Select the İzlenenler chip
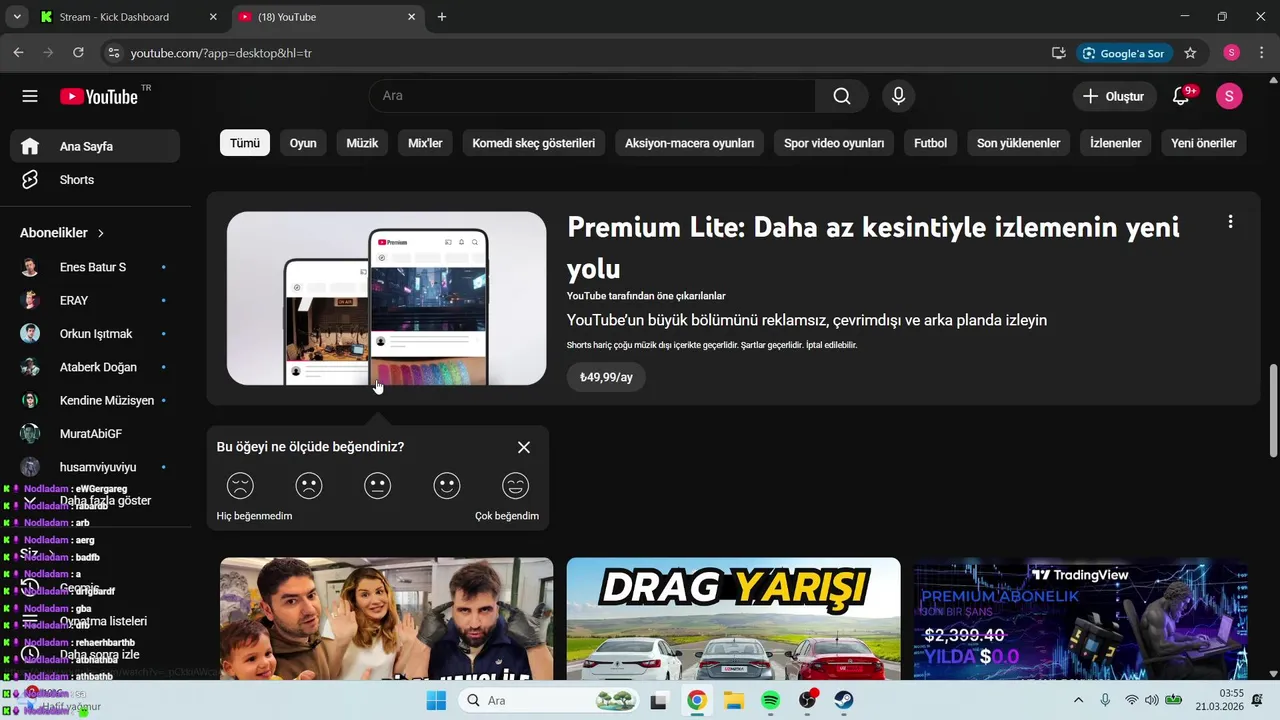1280x720 pixels. pyautogui.click(x=1116, y=143)
